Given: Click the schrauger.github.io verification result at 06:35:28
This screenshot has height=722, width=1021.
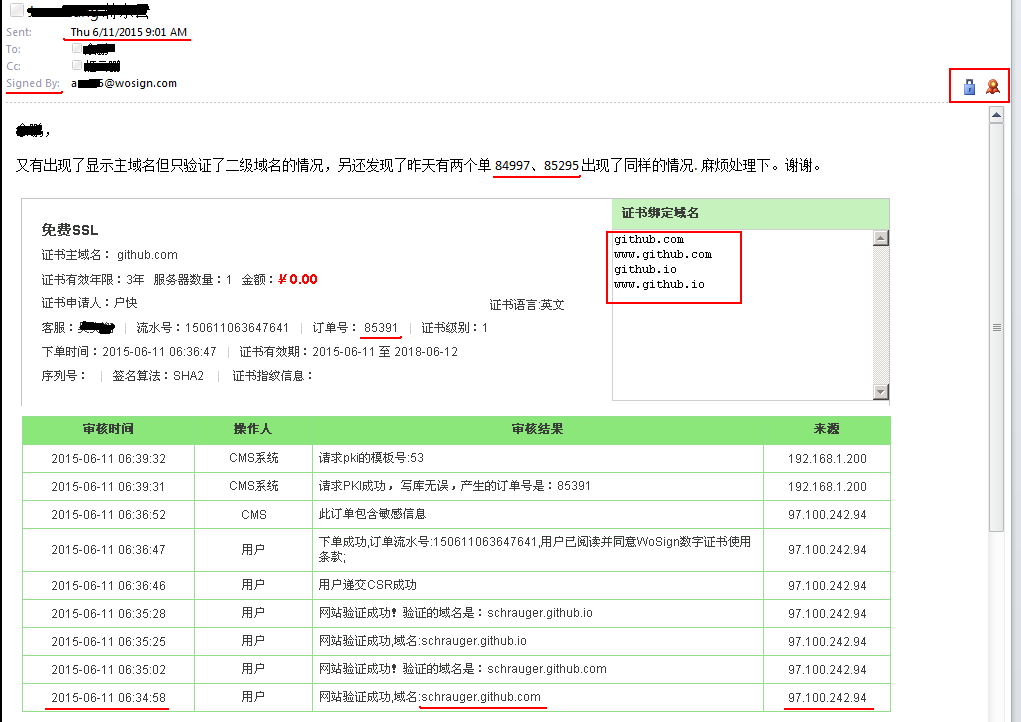Looking at the screenshot, I should pos(538,613).
